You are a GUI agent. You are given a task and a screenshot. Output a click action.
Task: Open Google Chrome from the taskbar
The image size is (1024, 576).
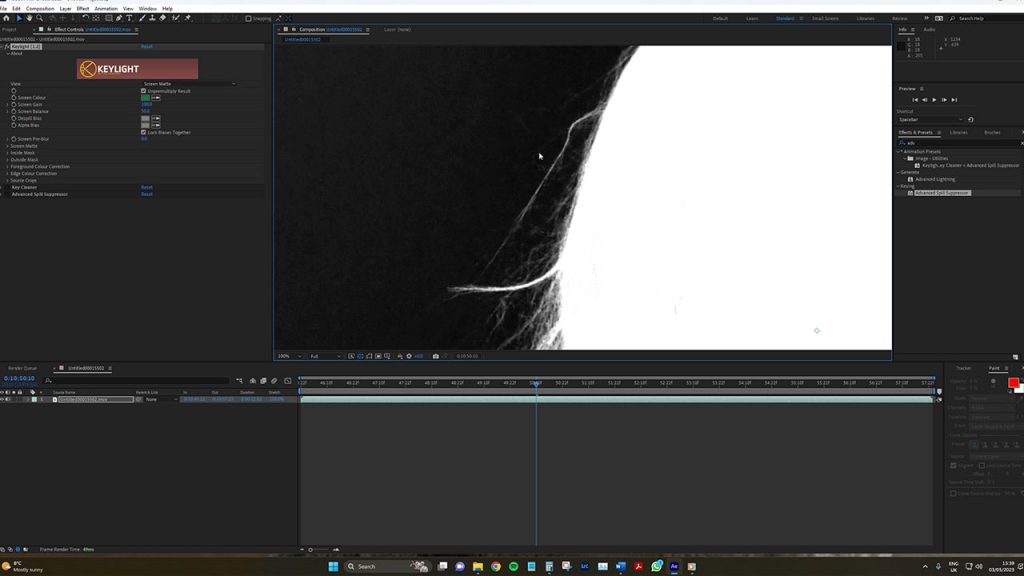coord(496,566)
